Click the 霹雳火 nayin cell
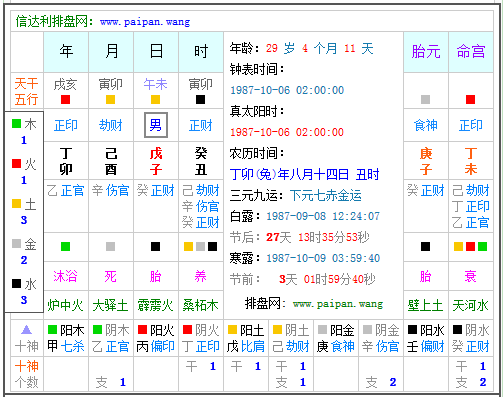The image size is (503, 397). pos(155,305)
